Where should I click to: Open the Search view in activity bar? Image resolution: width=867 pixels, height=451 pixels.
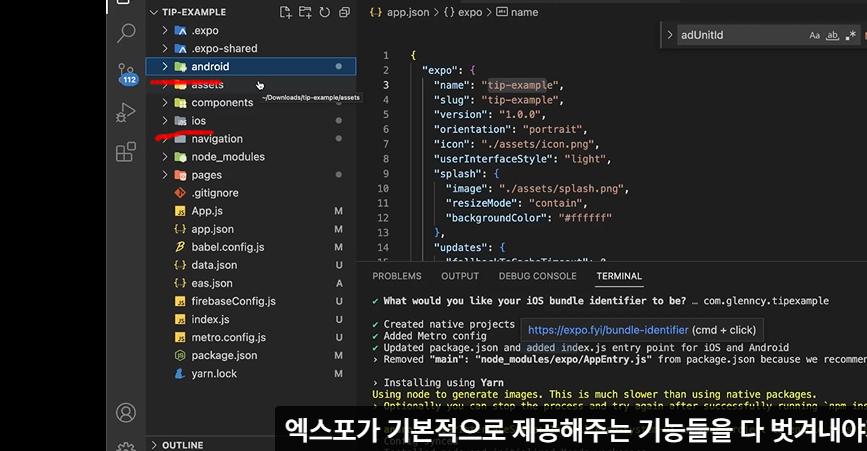coord(126,33)
